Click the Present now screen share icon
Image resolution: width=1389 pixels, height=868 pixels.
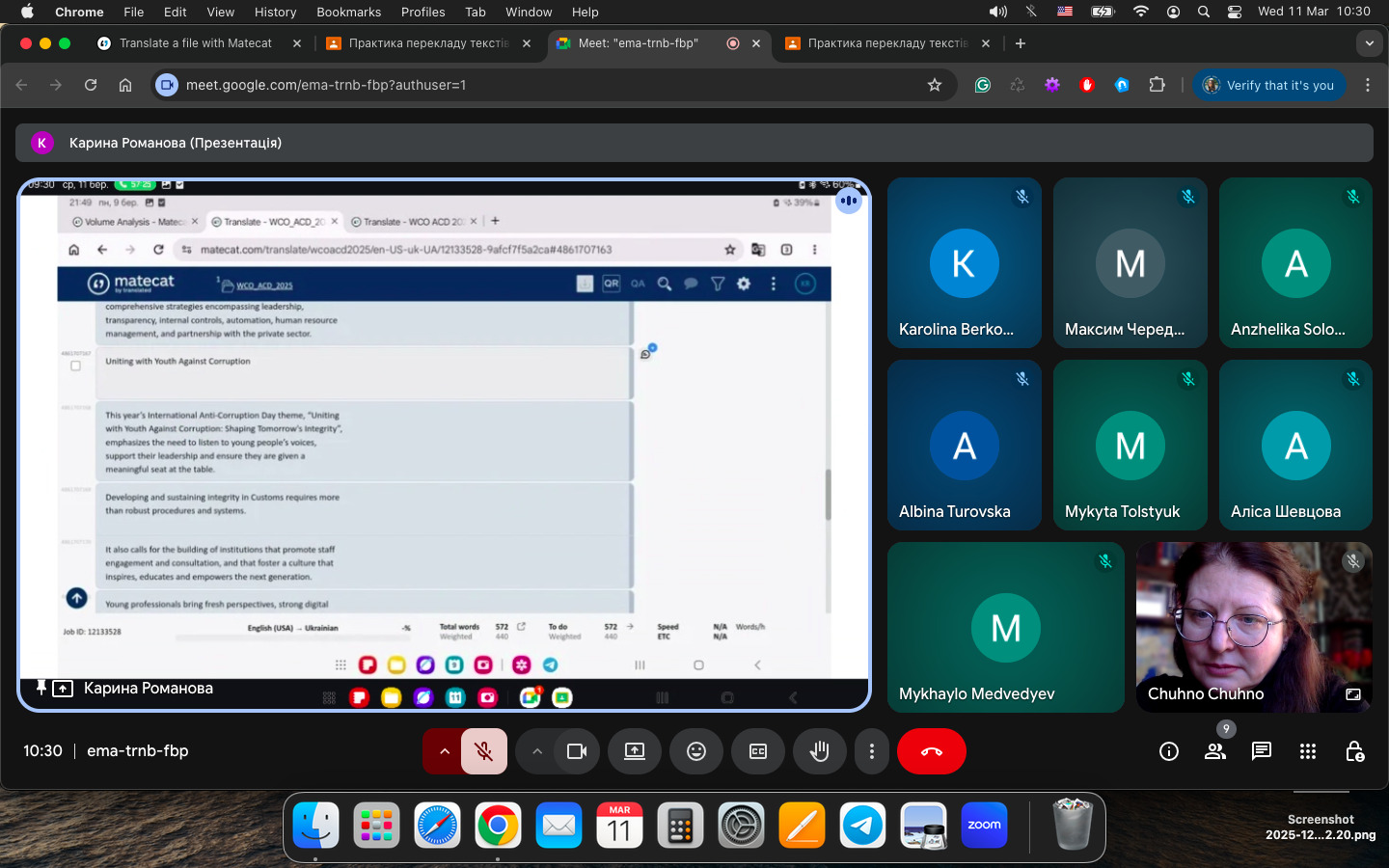(x=634, y=751)
